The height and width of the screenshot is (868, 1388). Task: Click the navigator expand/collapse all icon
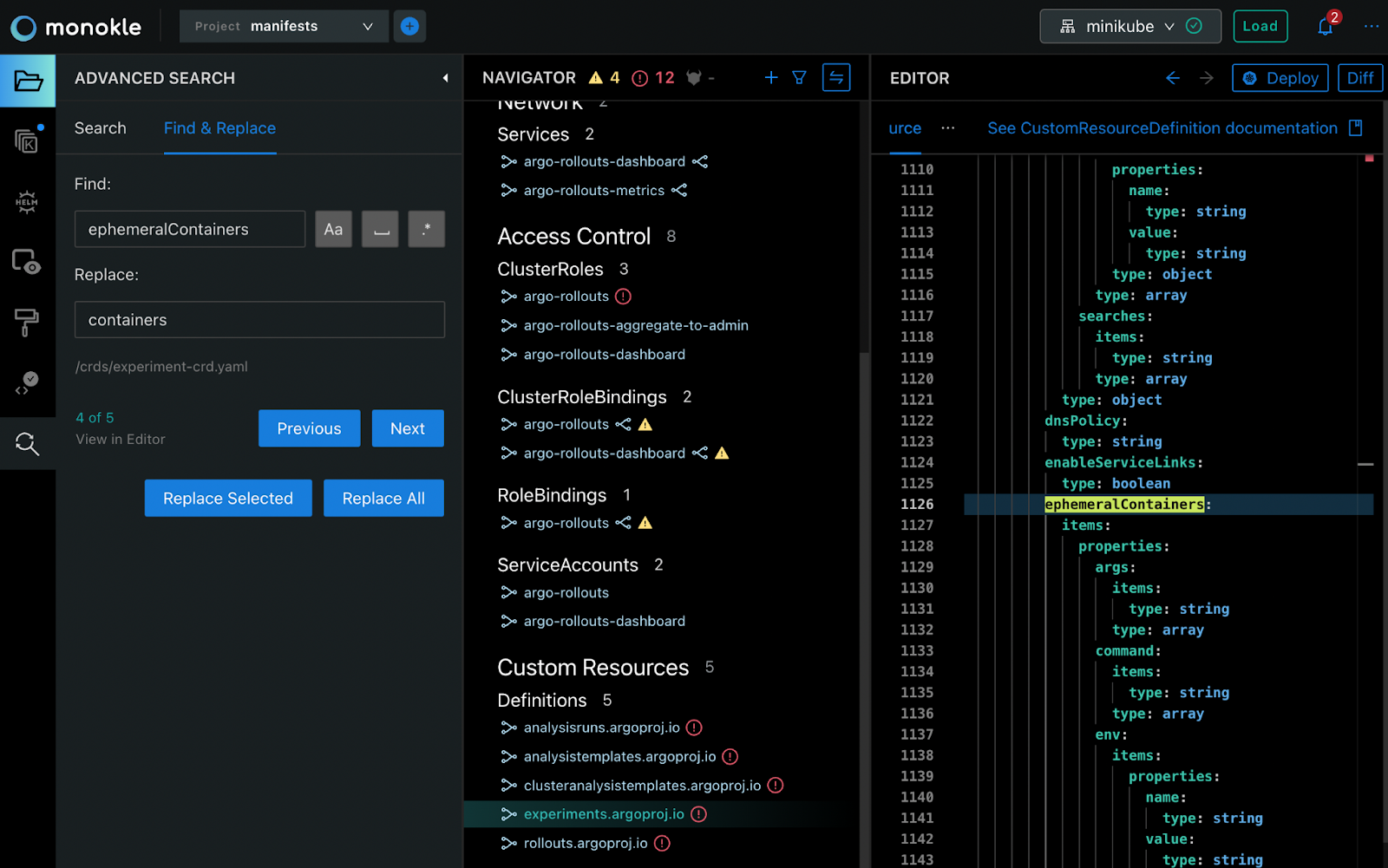click(836, 78)
